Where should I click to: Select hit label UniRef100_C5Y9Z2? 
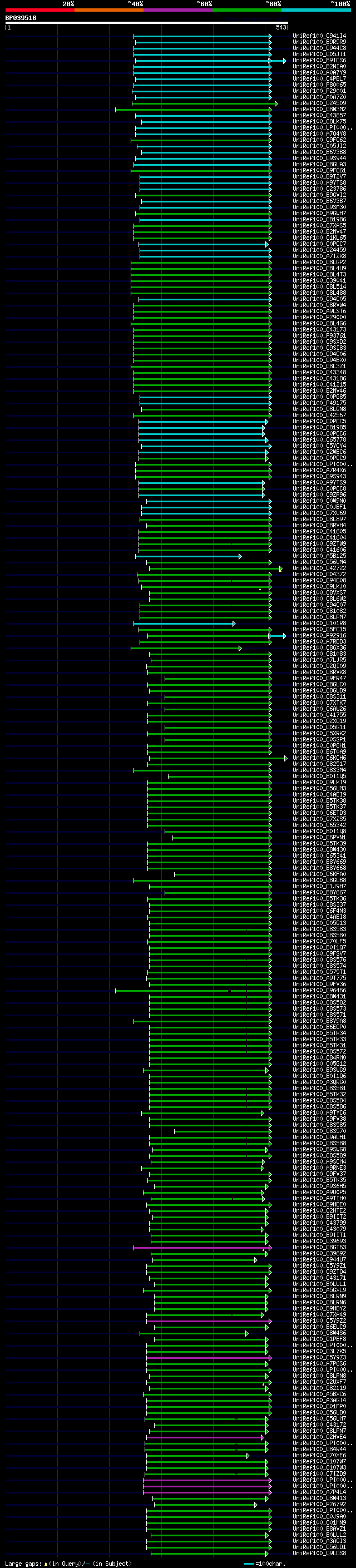(319, 1321)
